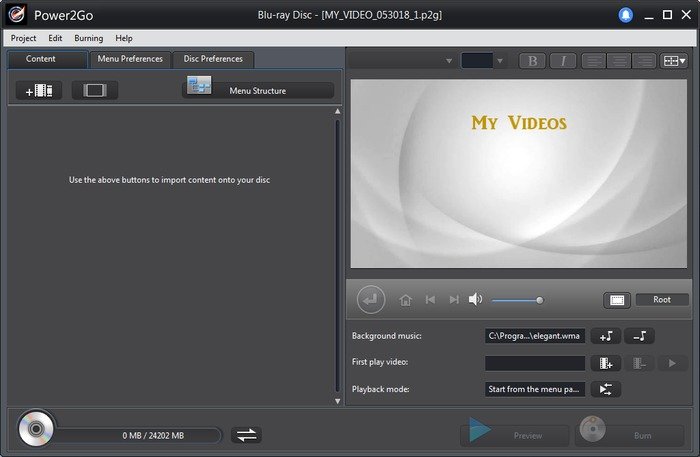Viewport: 700px width, 457px height.
Task: Maximize the Power2Go window
Action: point(667,15)
